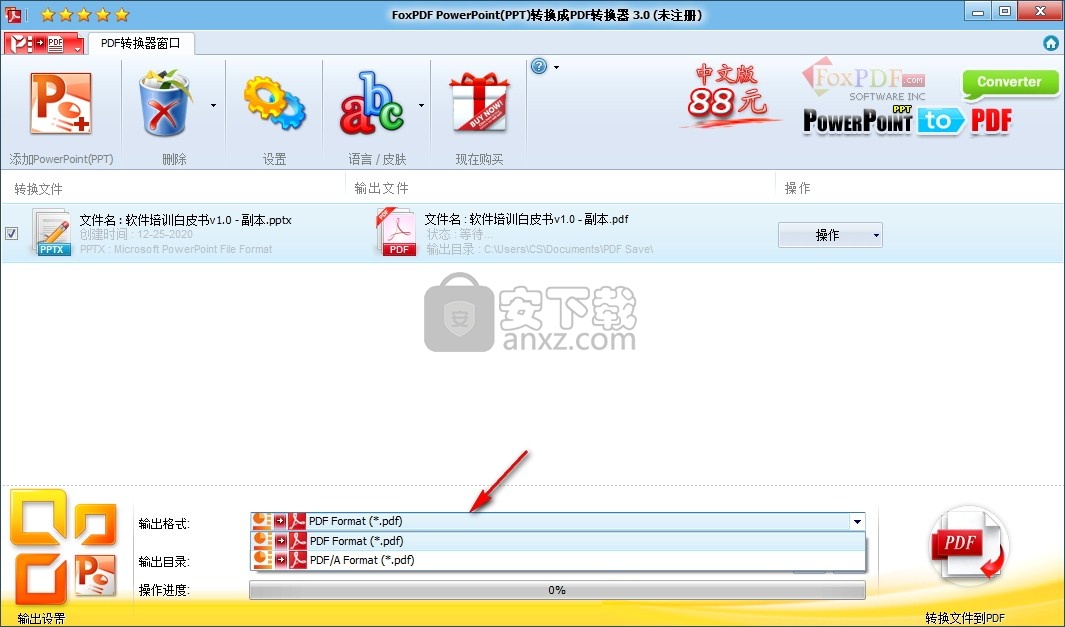
Task: Click the 输出设置 label
Action: 41,618
